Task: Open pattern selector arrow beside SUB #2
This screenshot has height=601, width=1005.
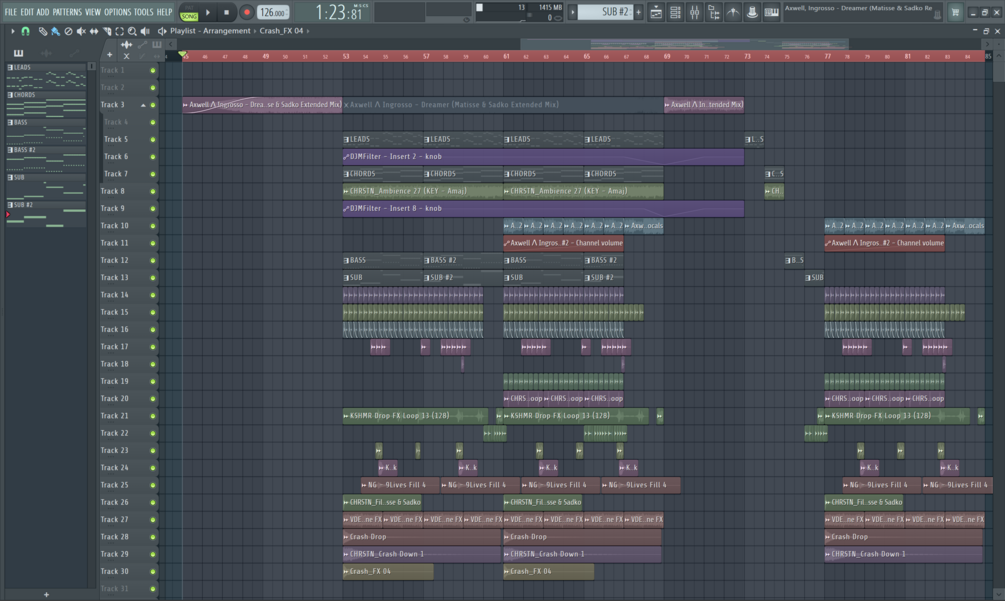Action: tap(572, 12)
